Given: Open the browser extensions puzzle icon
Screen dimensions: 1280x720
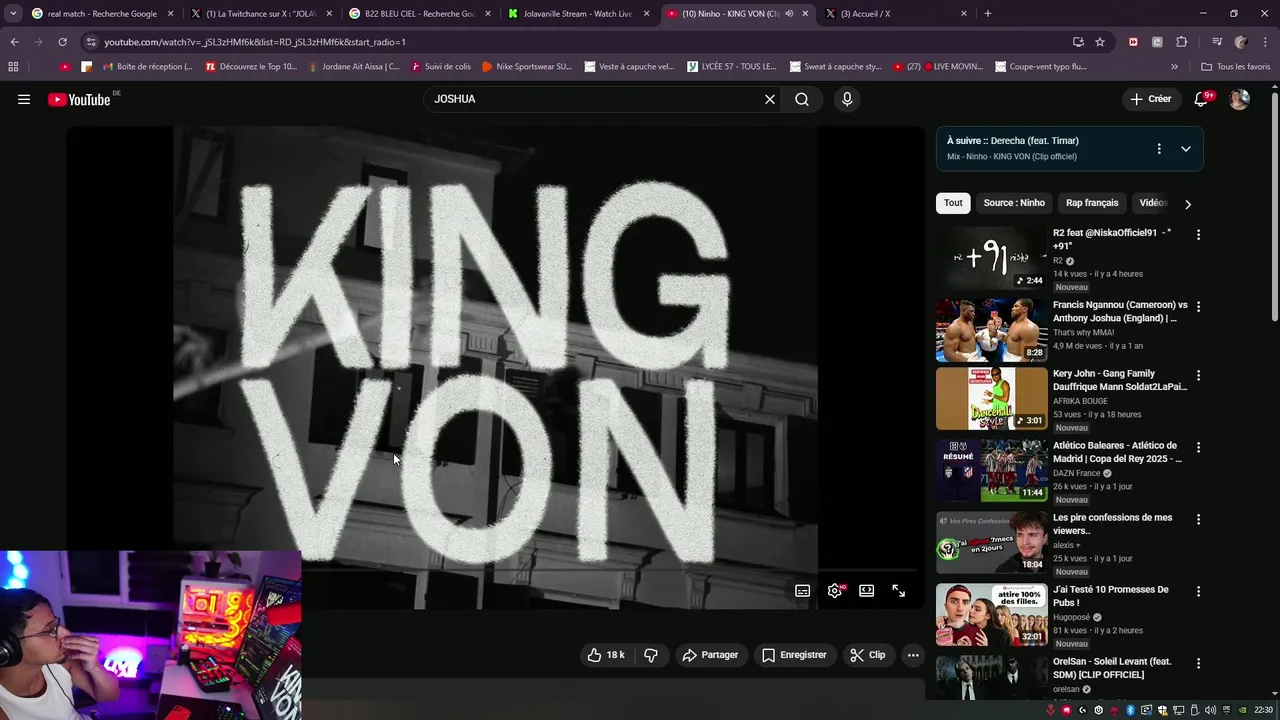Looking at the screenshot, I should coord(1181,42).
